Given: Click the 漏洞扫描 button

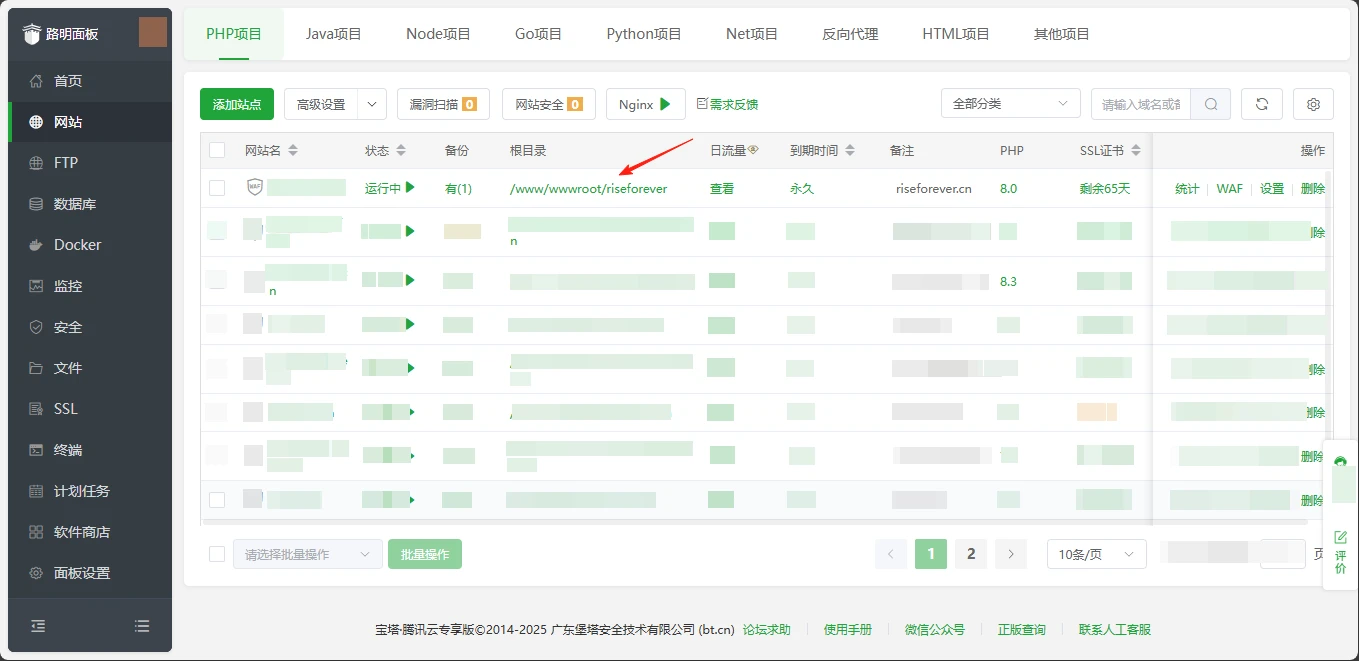Looking at the screenshot, I should 443,104.
